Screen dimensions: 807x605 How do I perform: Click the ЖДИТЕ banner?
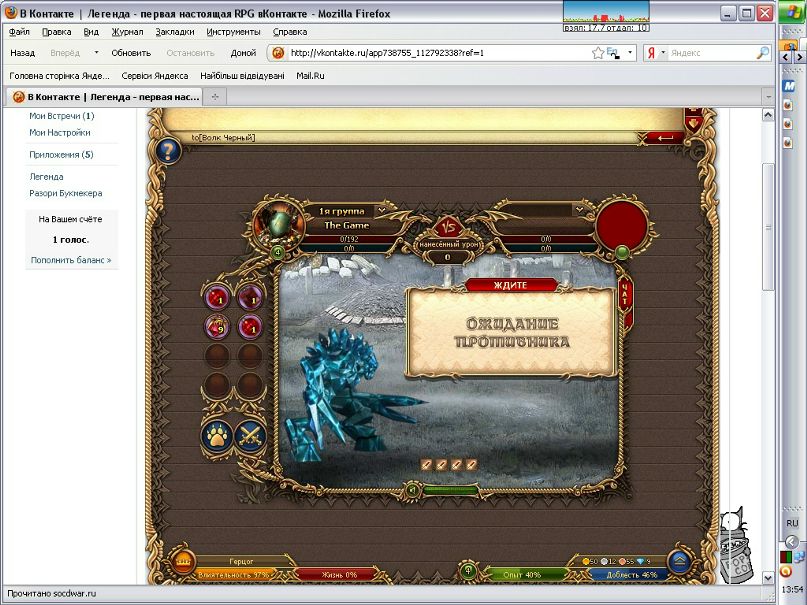tap(511, 285)
